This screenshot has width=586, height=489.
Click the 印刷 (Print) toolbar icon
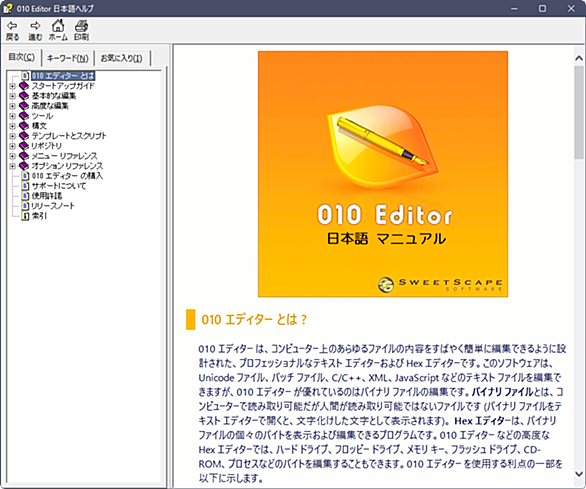81,30
